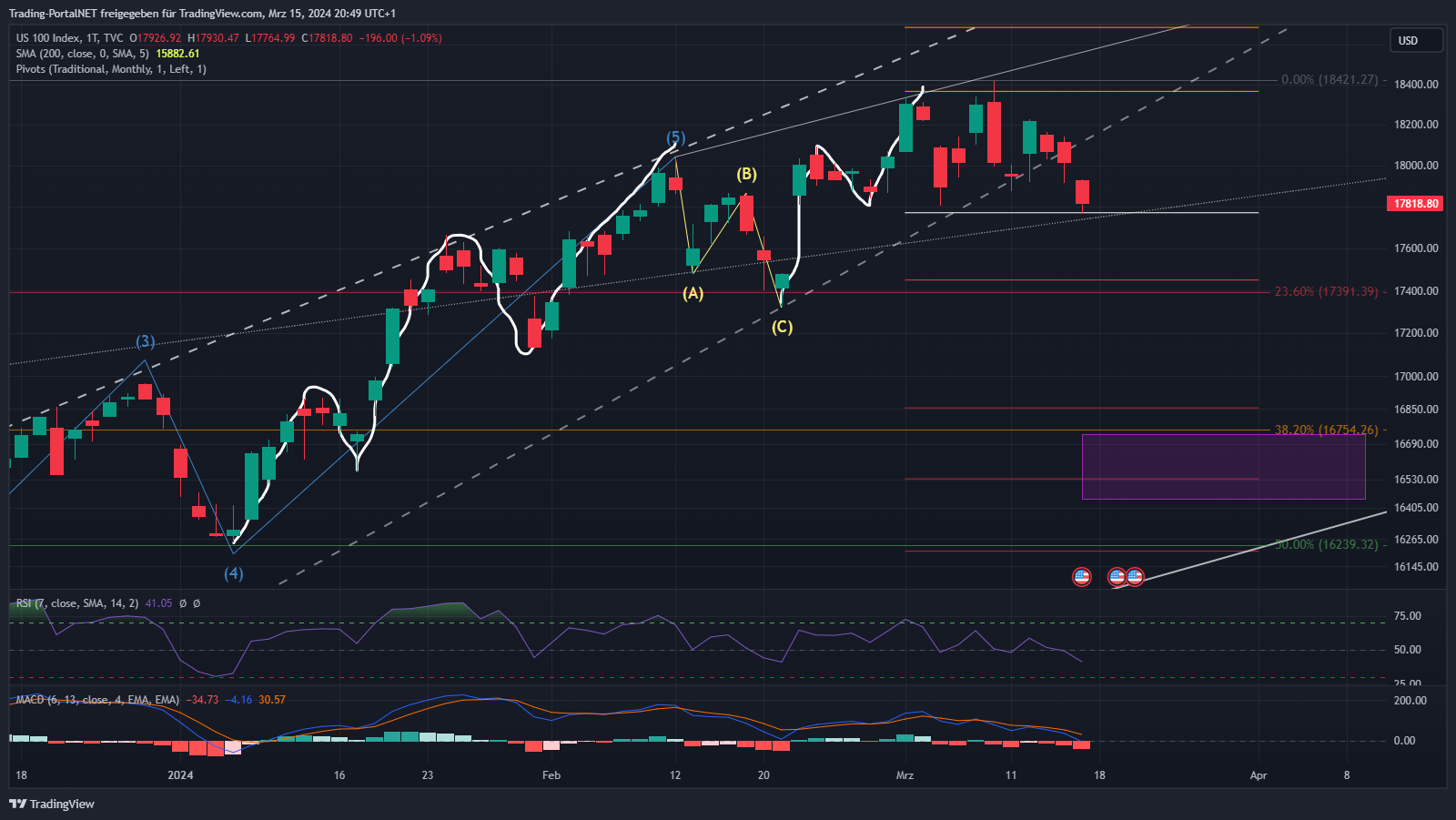Select the SMA 200 indicator legend
This screenshot has height=820, width=1456.
[82, 54]
